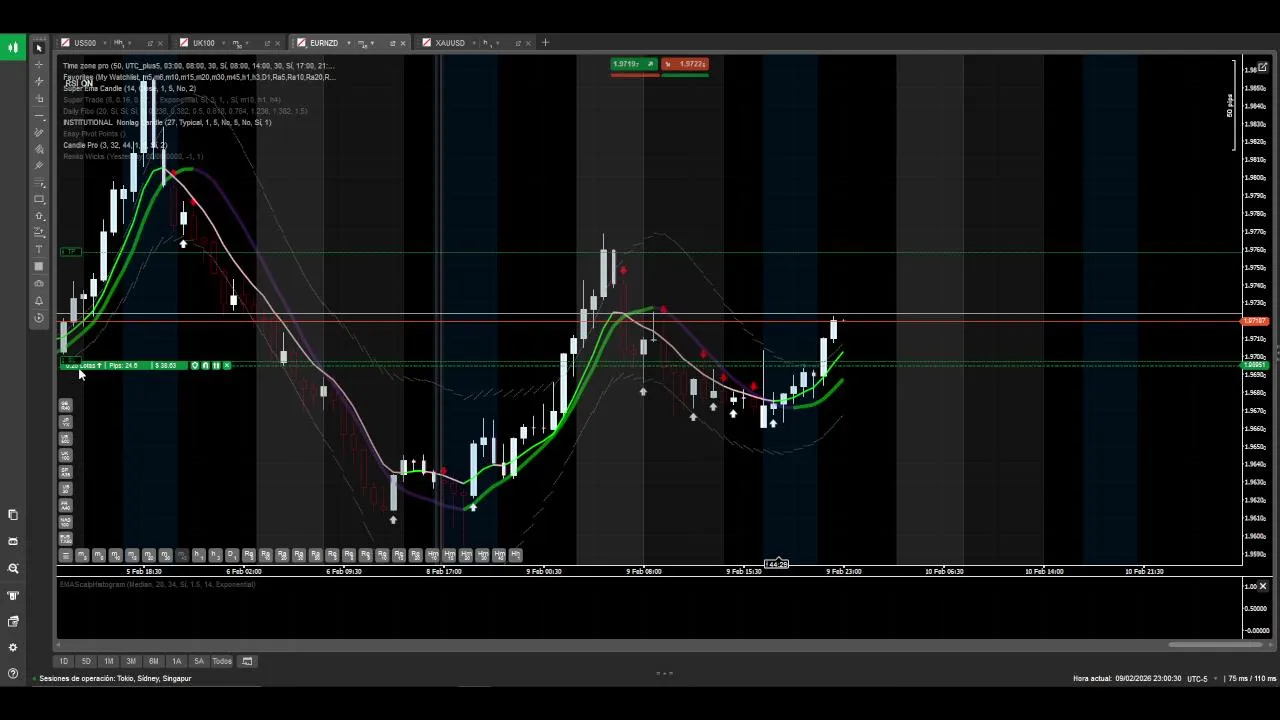Open US500 tab timeframe dropdown
Image resolution: width=1280 pixels, height=720 pixels.
coord(123,43)
